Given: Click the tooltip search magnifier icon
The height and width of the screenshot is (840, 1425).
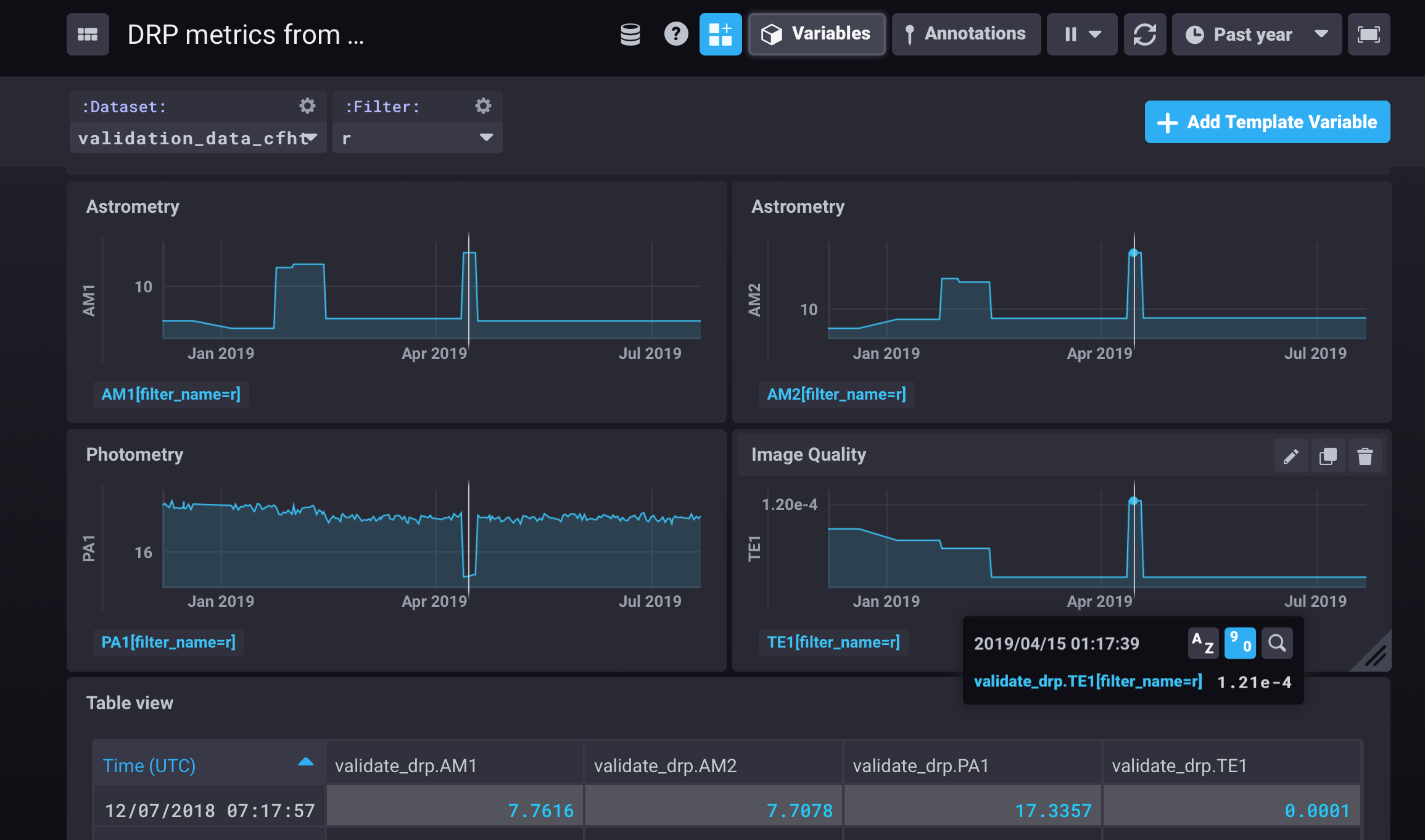Looking at the screenshot, I should coord(1277,643).
